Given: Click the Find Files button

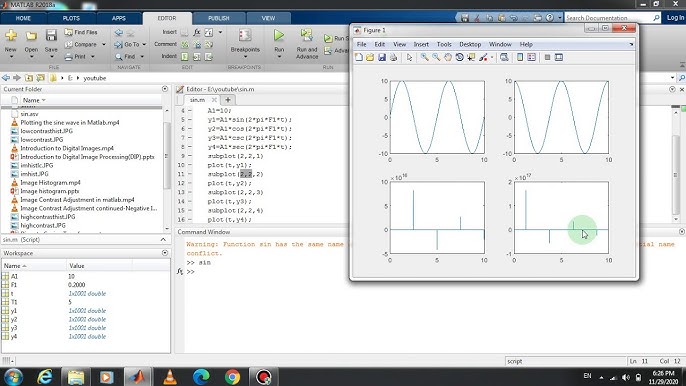Looking at the screenshot, I should coord(81,32).
